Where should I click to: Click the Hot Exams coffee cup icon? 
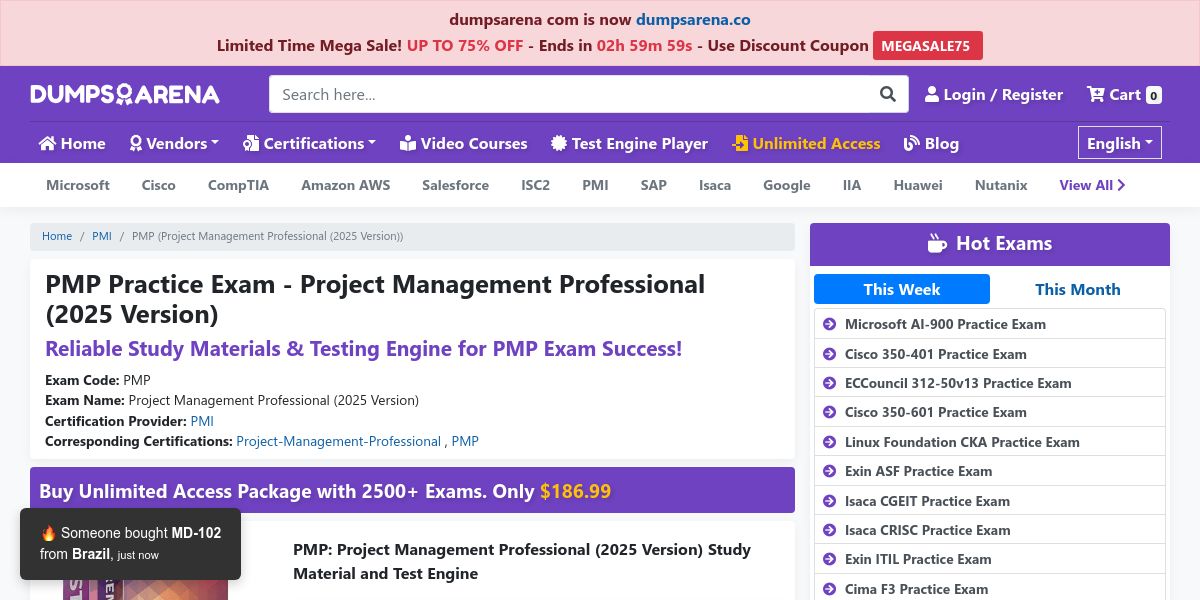click(x=937, y=243)
